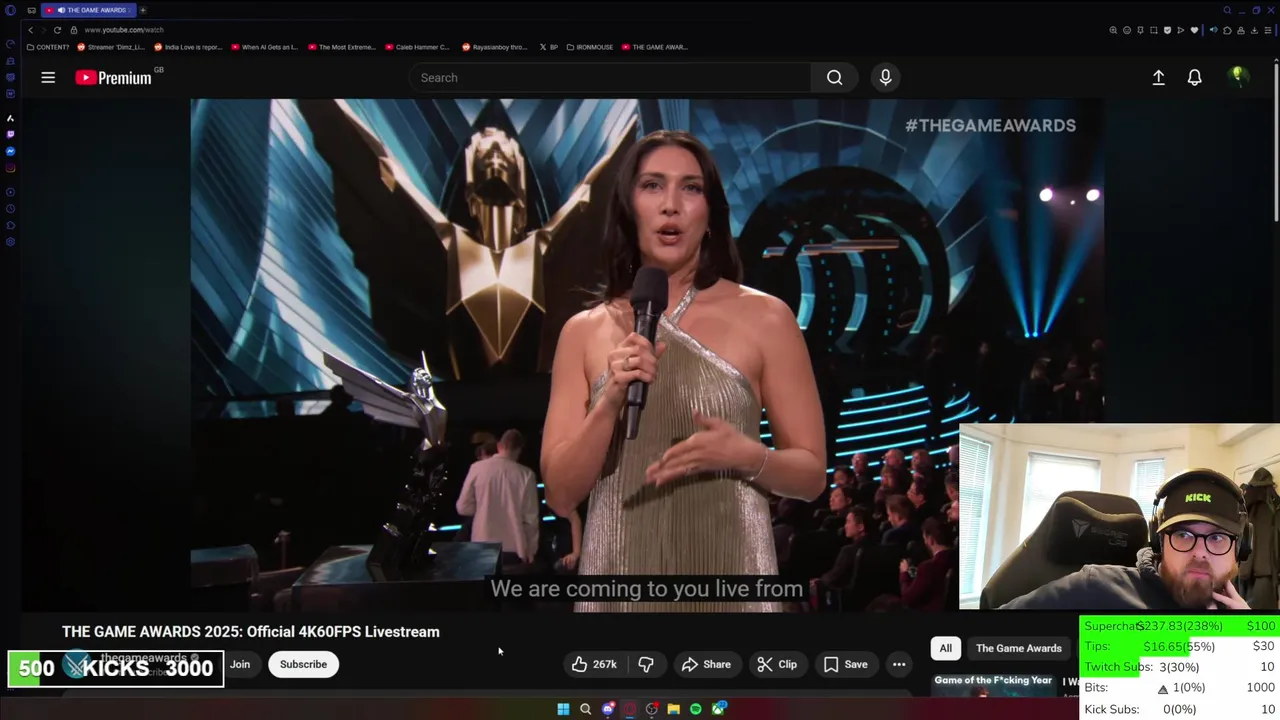
Task: Open YouTube notifications bell
Action: pyautogui.click(x=1194, y=77)
